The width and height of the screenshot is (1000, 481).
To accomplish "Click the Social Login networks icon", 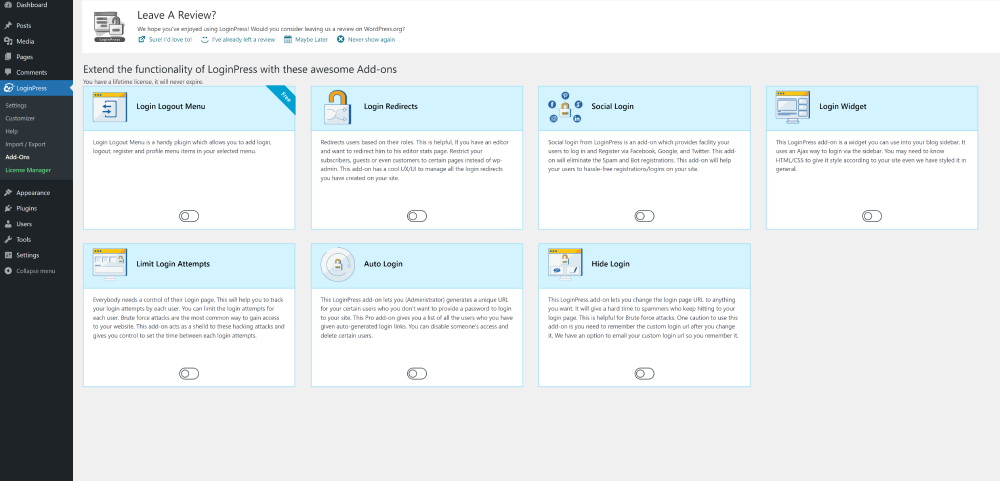I will 565,108.
